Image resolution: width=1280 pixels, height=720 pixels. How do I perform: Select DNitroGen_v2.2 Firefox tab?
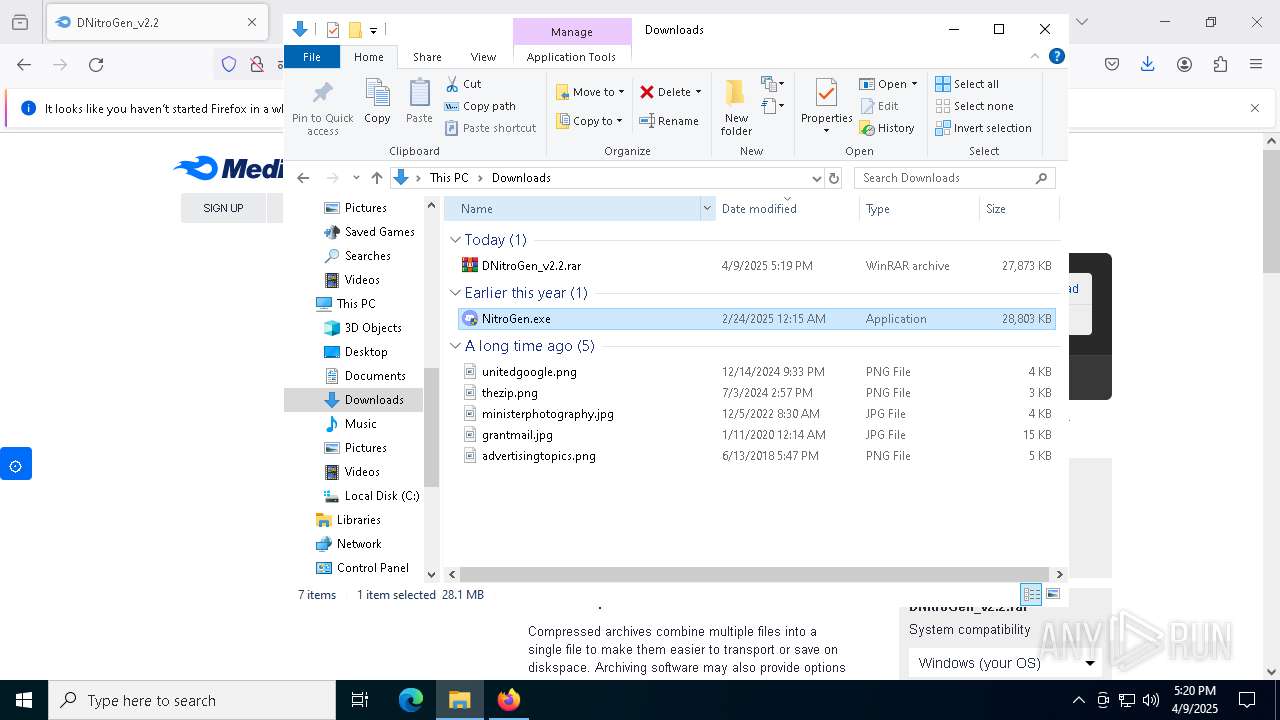155,22
